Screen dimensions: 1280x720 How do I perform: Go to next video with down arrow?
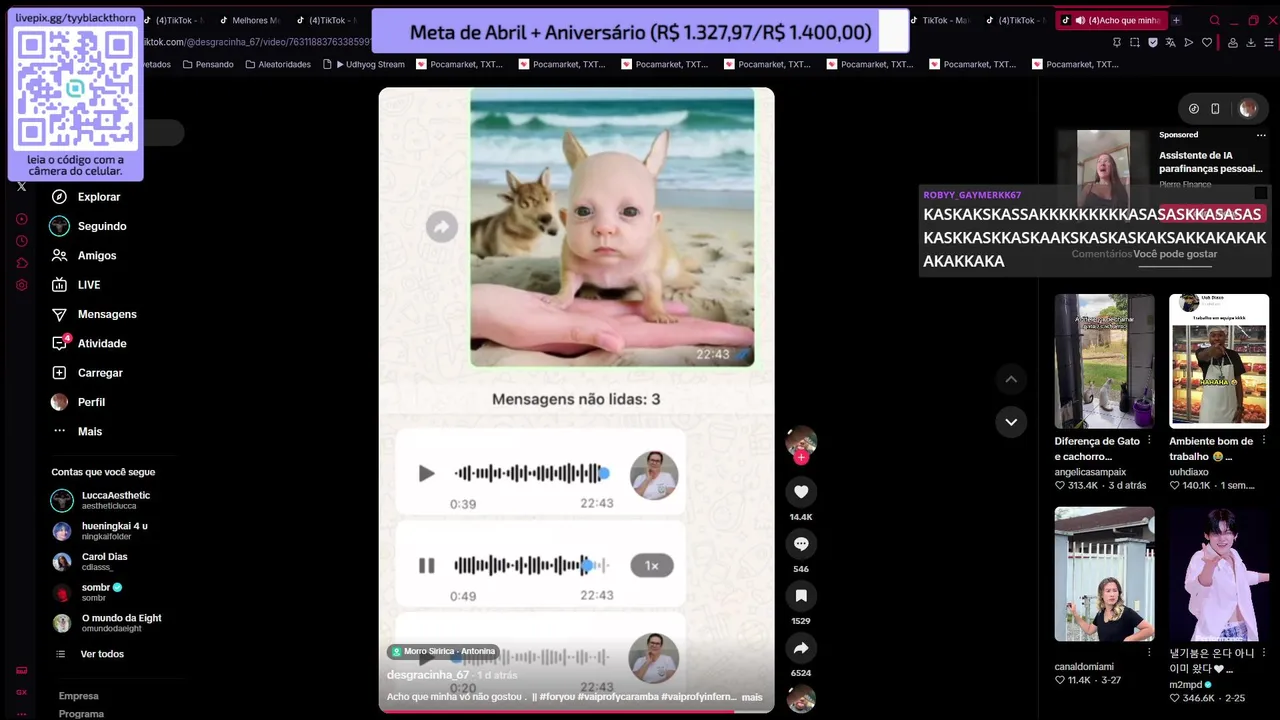(x=1011, y=422)
